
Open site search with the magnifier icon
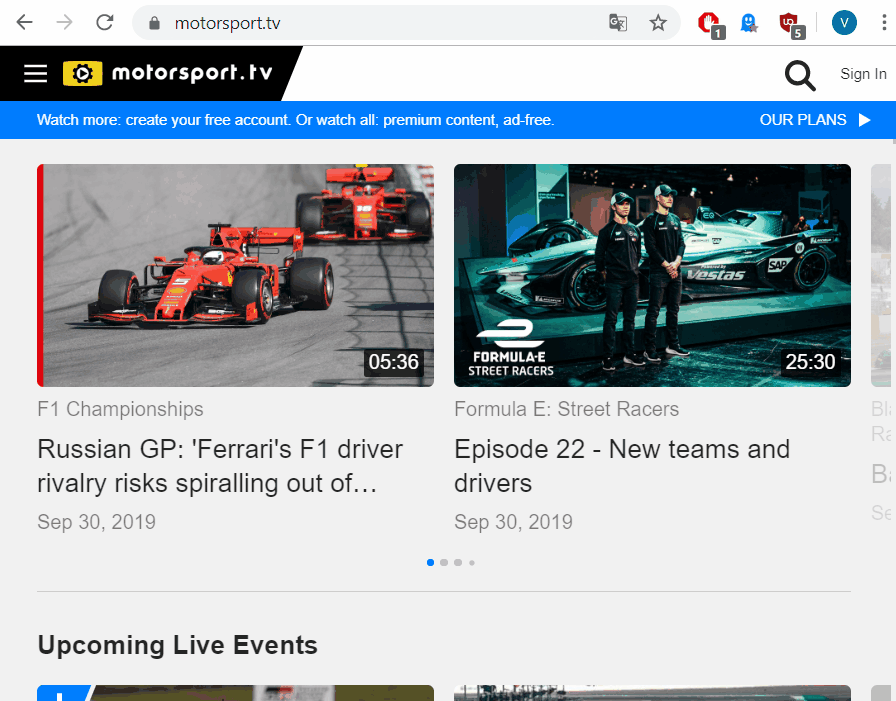click(800, 75)
